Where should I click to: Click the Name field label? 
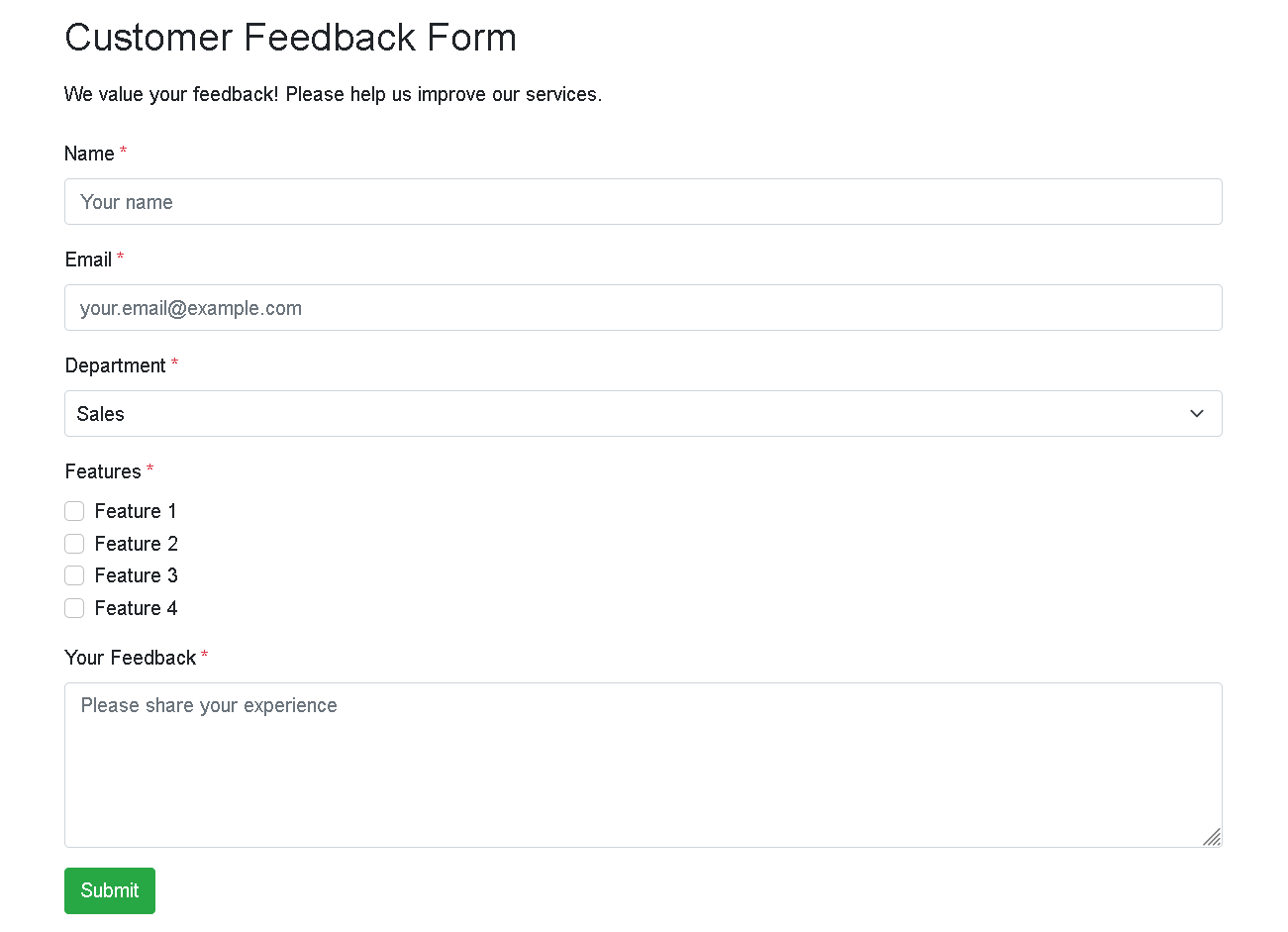tap(89, 154)
